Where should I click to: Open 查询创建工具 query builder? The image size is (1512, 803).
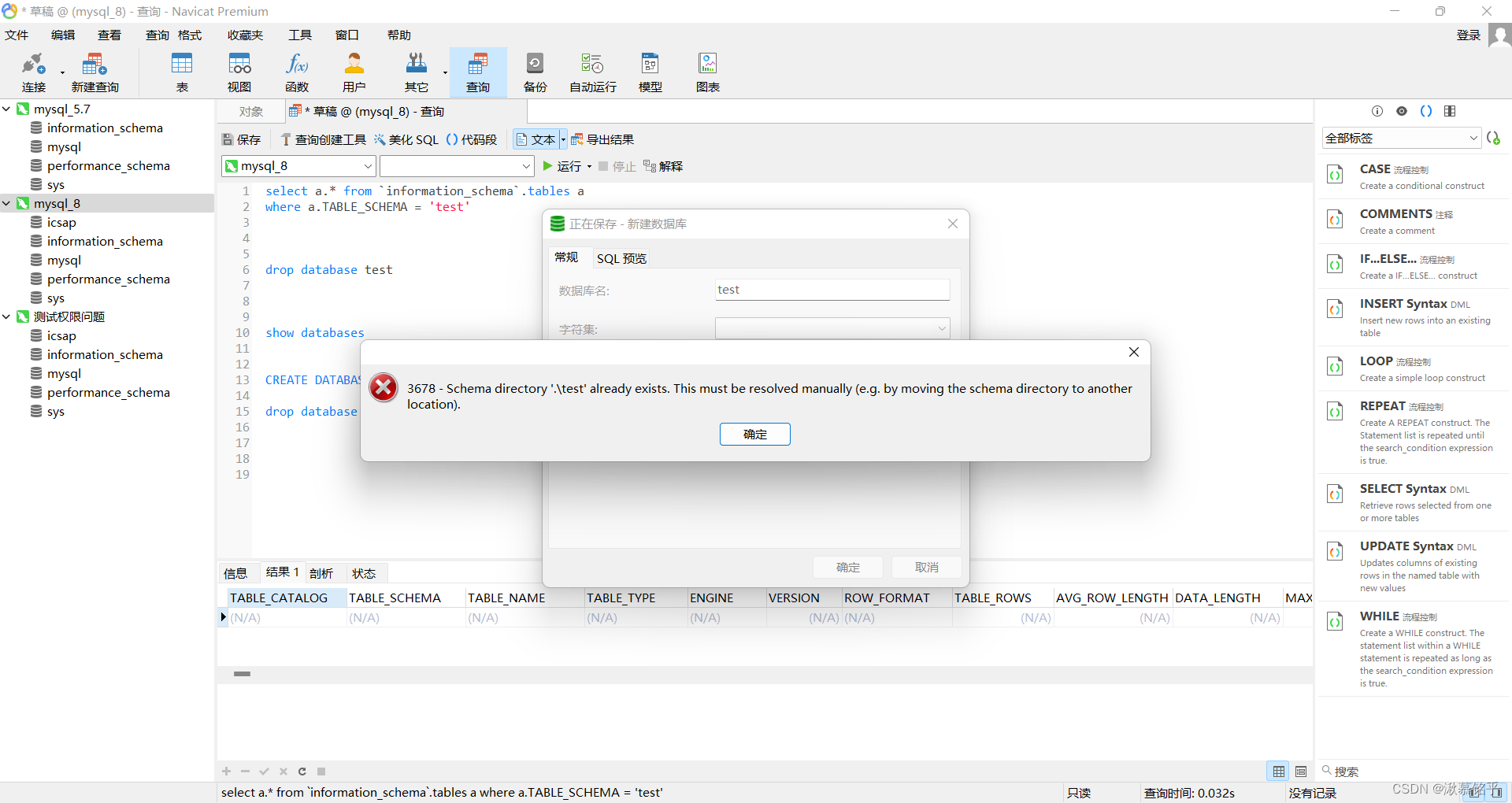324,139
